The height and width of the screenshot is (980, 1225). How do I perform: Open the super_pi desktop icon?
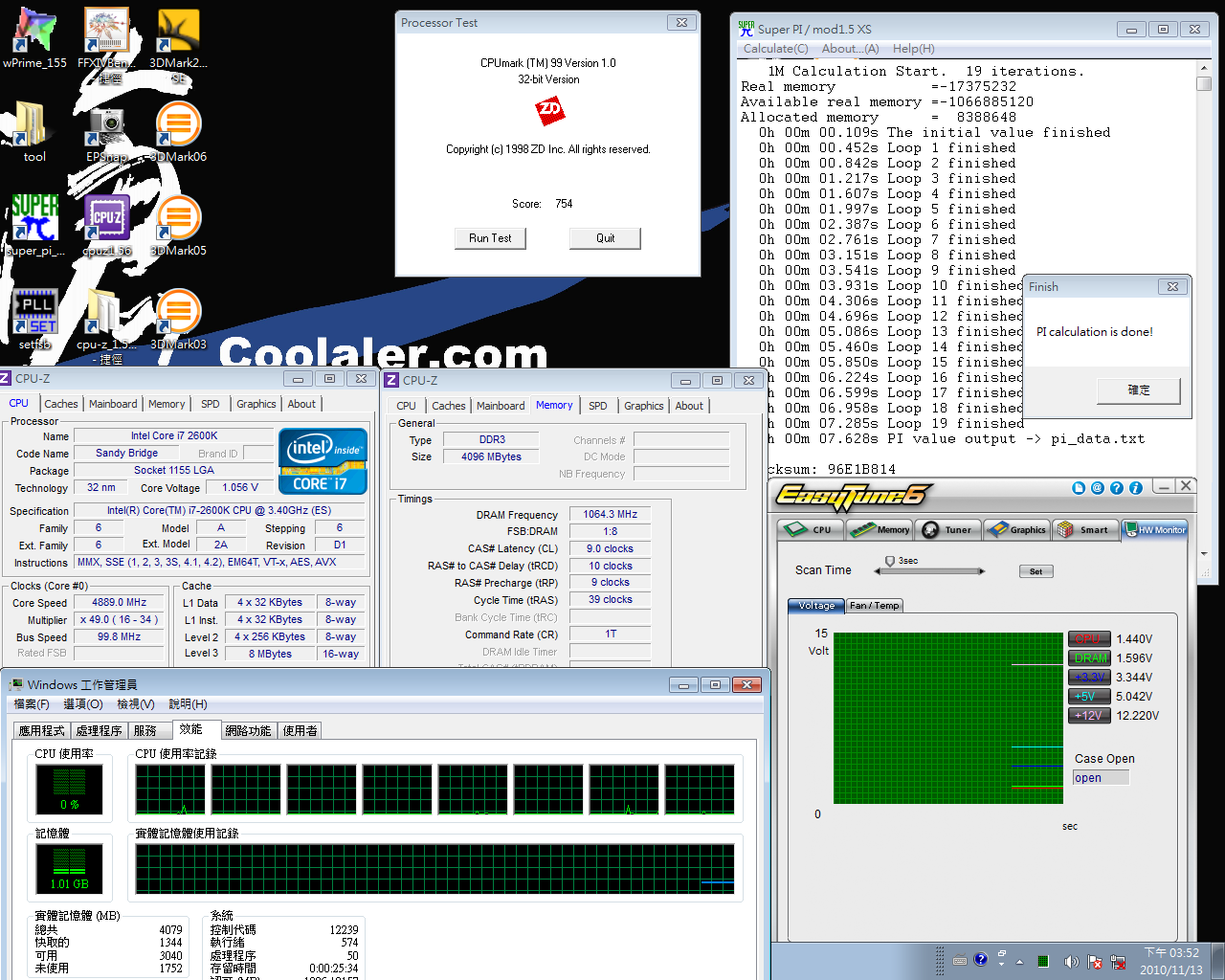coord(34,226)
